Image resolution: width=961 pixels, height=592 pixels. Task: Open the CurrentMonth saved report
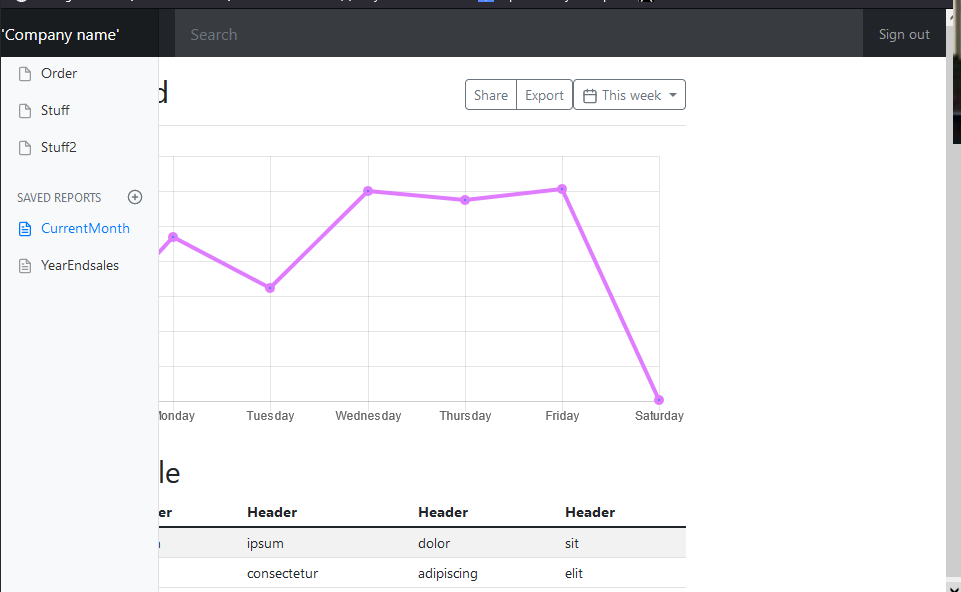click(85, 229)
